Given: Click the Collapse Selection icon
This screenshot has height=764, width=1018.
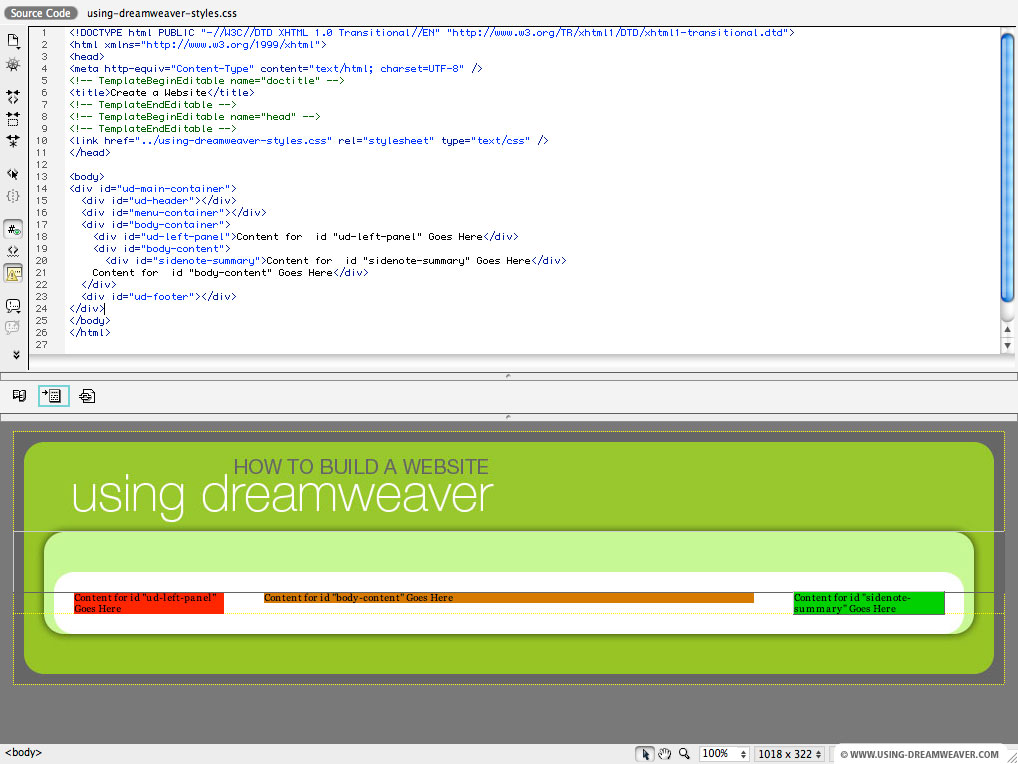Looking at the screenshot, I should (13, 119).
